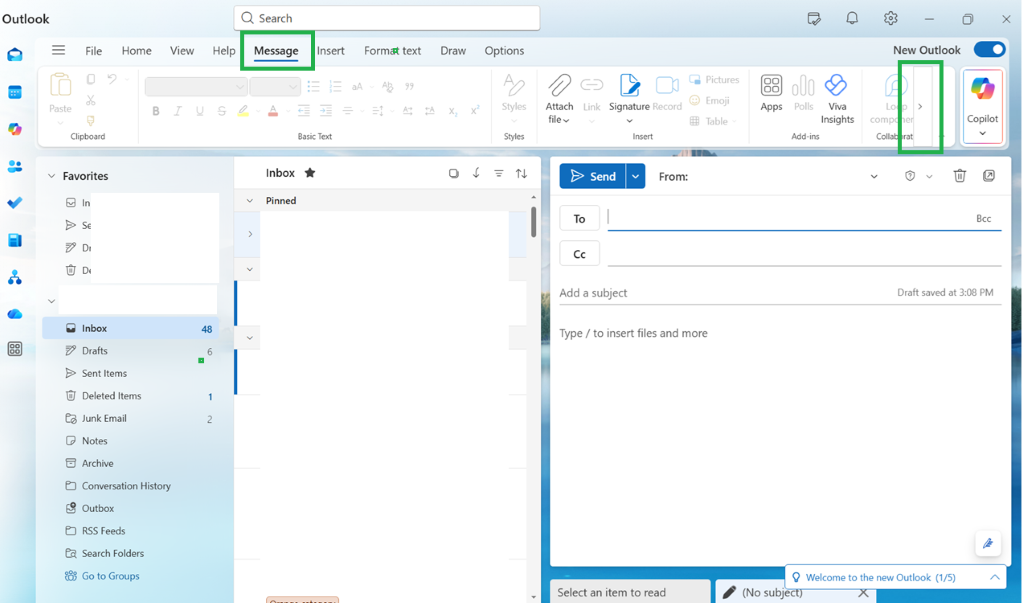Click the Inbox favorite star

310,173
